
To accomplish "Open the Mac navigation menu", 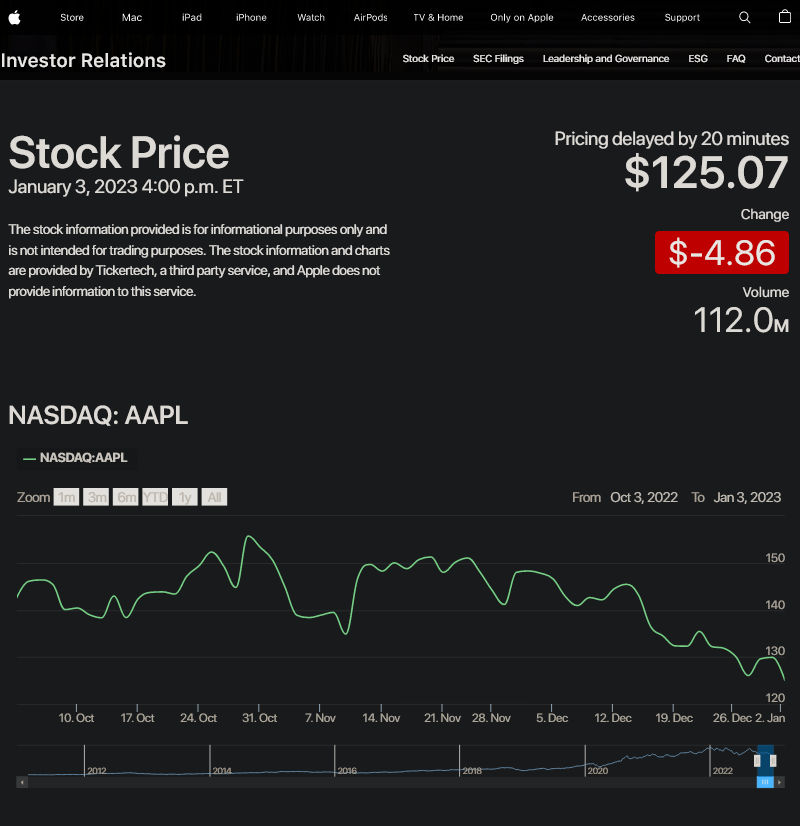I will pyautogui.click(x=132, y=17).
